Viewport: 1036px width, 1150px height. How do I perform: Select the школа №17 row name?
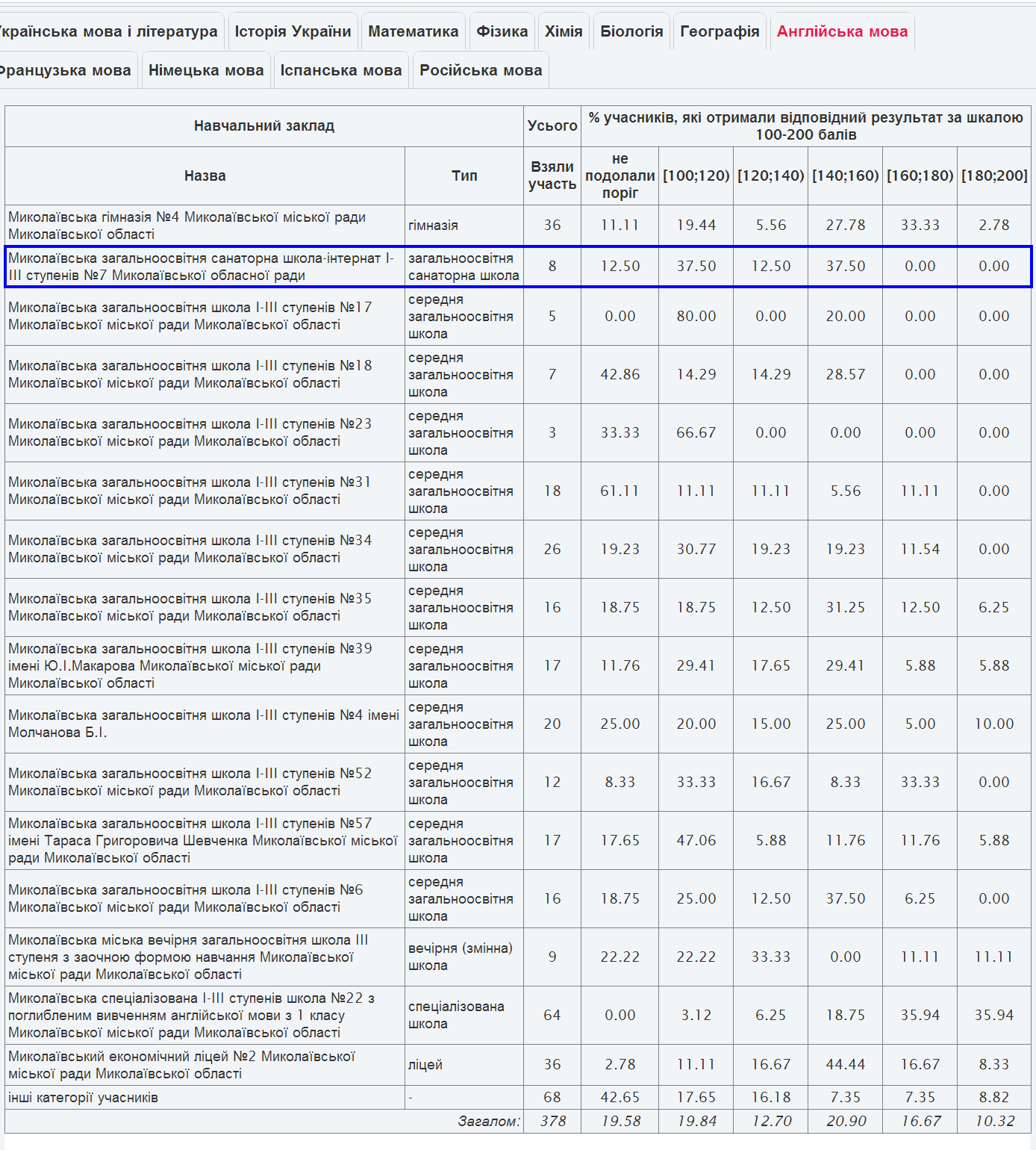[190, 316]
